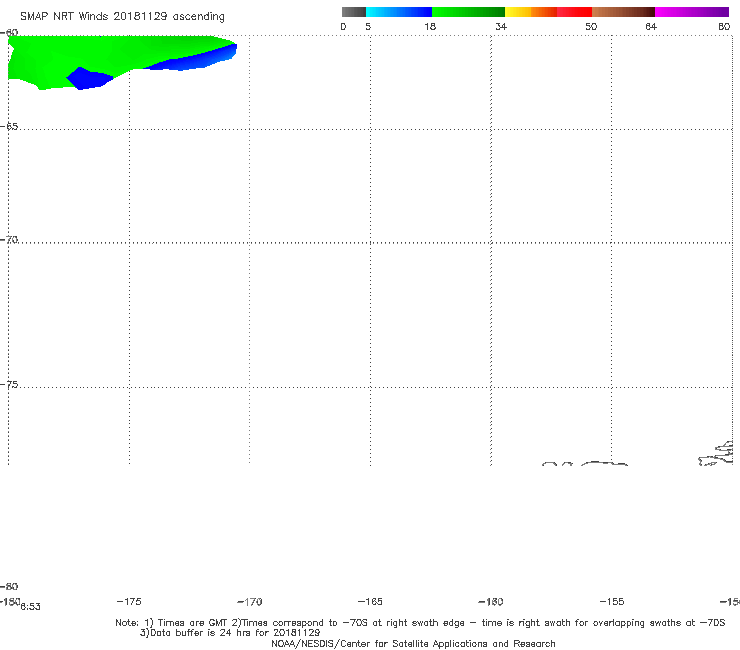Click the color bar label 64
The width and height of the screenshot is (740, 650).
[x=651, y=26]
